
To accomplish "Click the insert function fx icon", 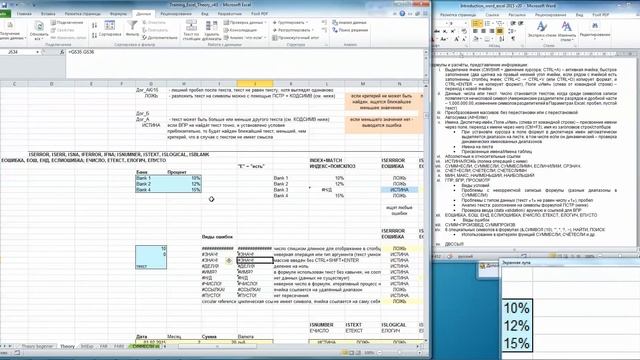I will pyautogui.click(x=62, y=52).
